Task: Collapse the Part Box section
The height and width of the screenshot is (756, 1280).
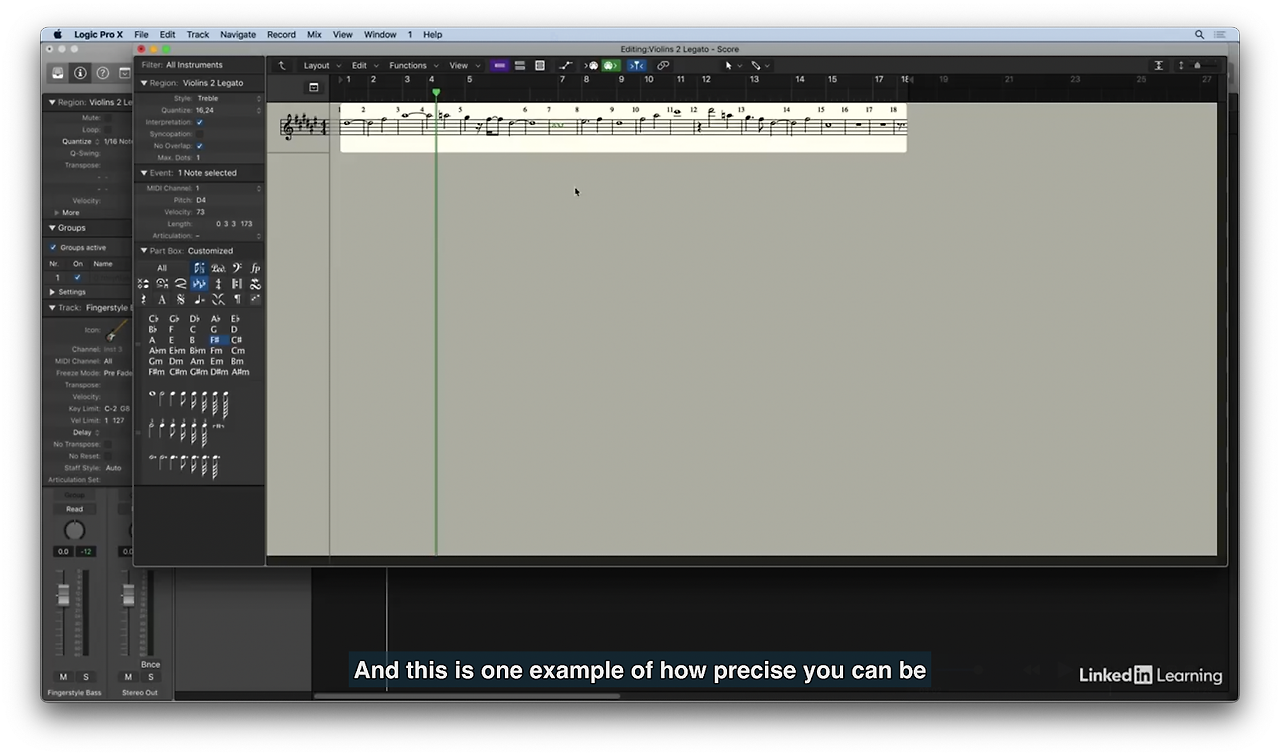Action: coord(144,251)
